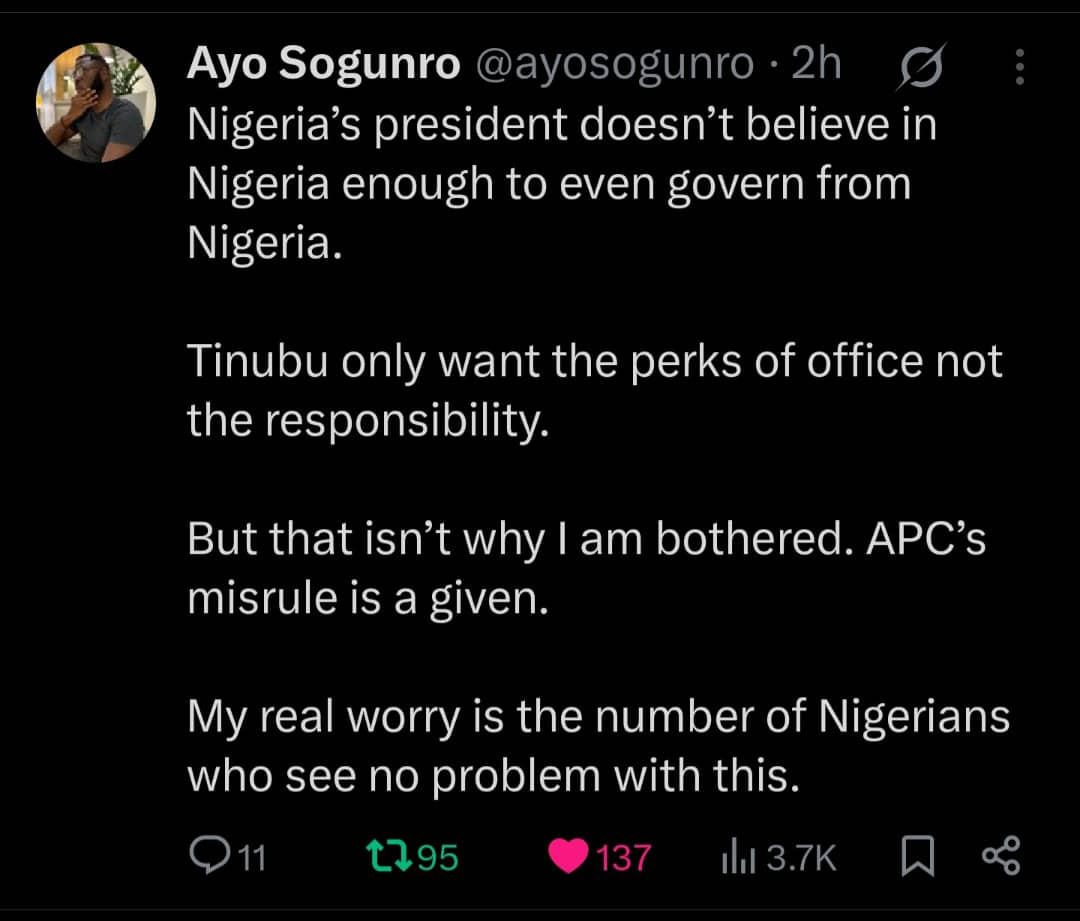This screenshot has height=921, width=1080.
Task: Open Ayo Sogunro's profile picture
Action: click(x=96, y=102)
